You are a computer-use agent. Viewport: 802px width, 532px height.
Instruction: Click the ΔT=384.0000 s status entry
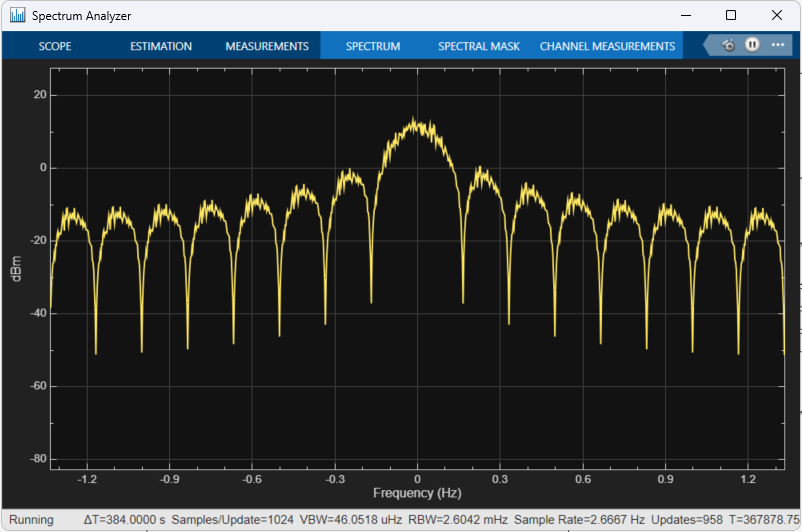click(124, 520)
